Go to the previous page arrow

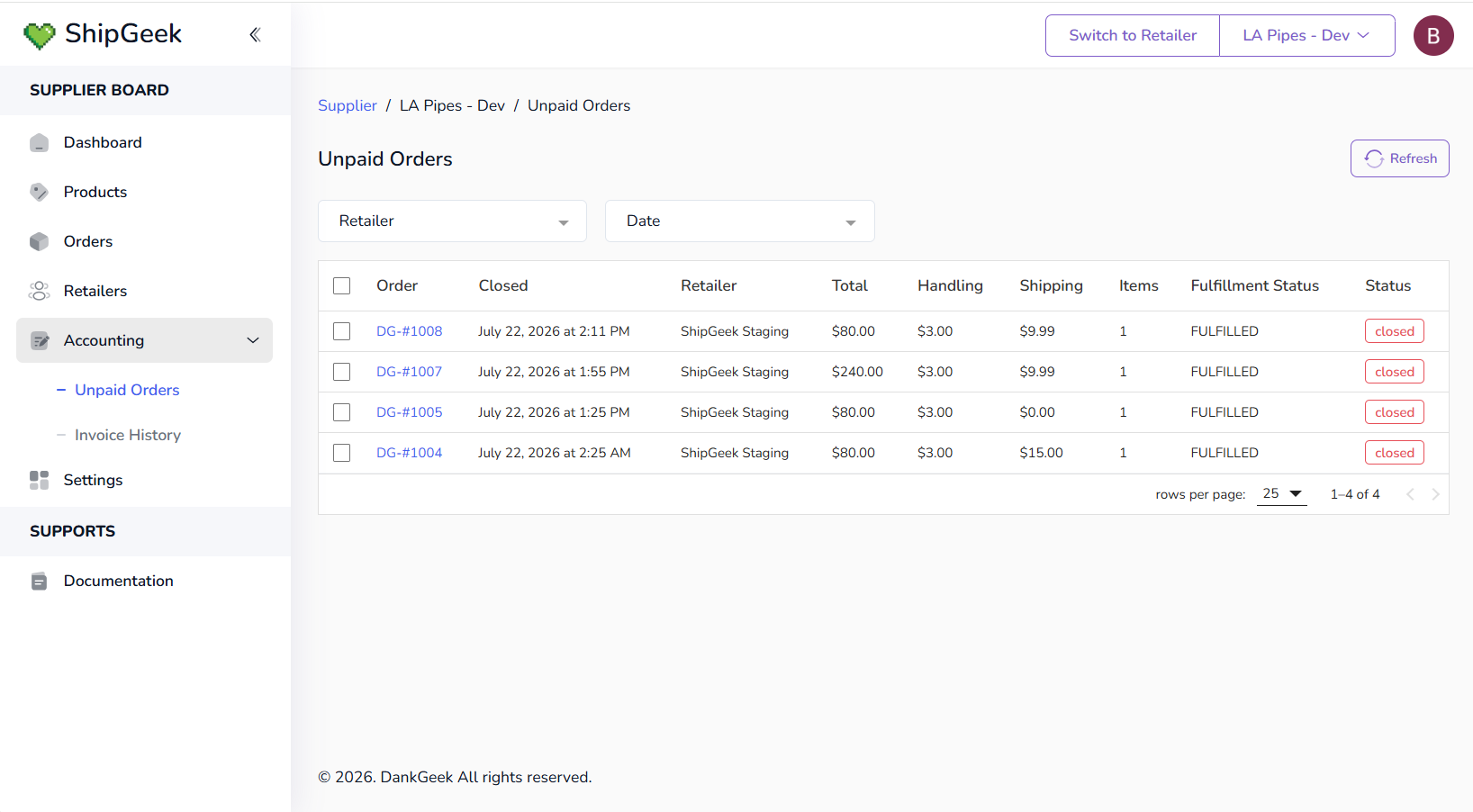pos(1410,494)
